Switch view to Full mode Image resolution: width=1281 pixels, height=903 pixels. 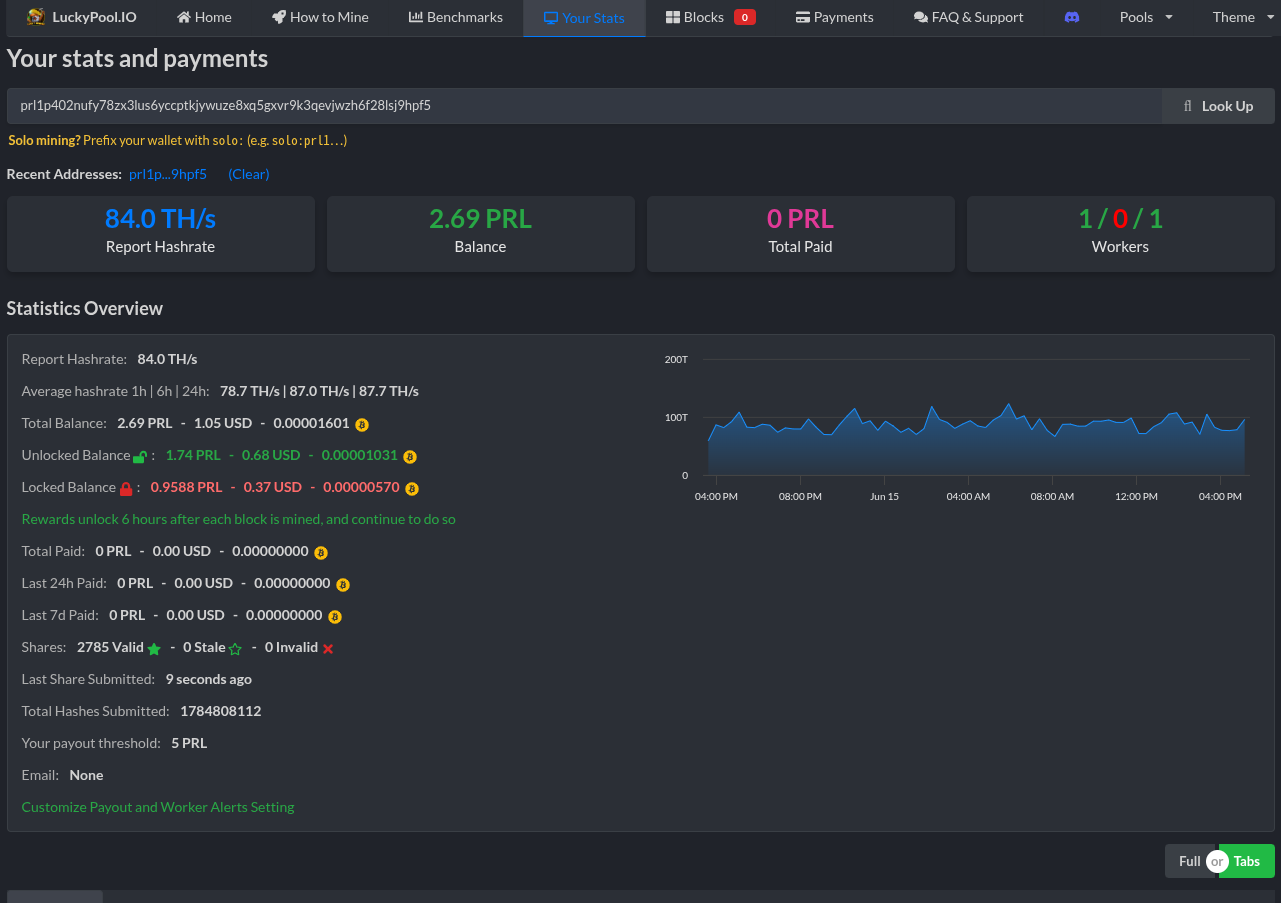[x=1189, y=861]
